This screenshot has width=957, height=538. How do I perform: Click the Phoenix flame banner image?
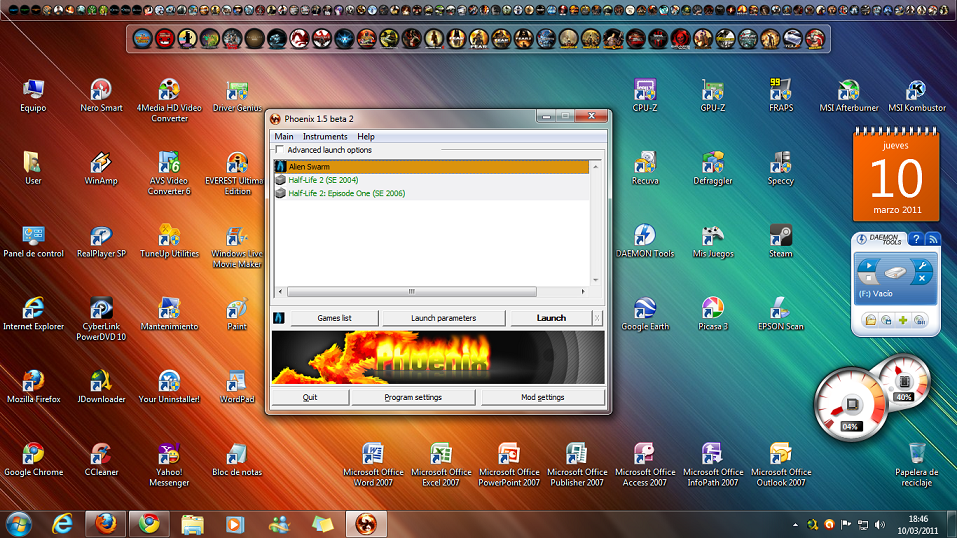click(438, 357)
